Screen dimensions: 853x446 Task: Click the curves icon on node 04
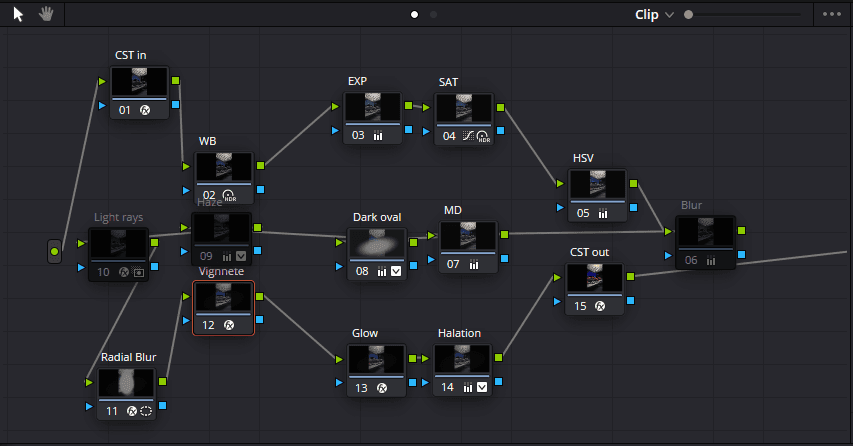click(468, 136)
